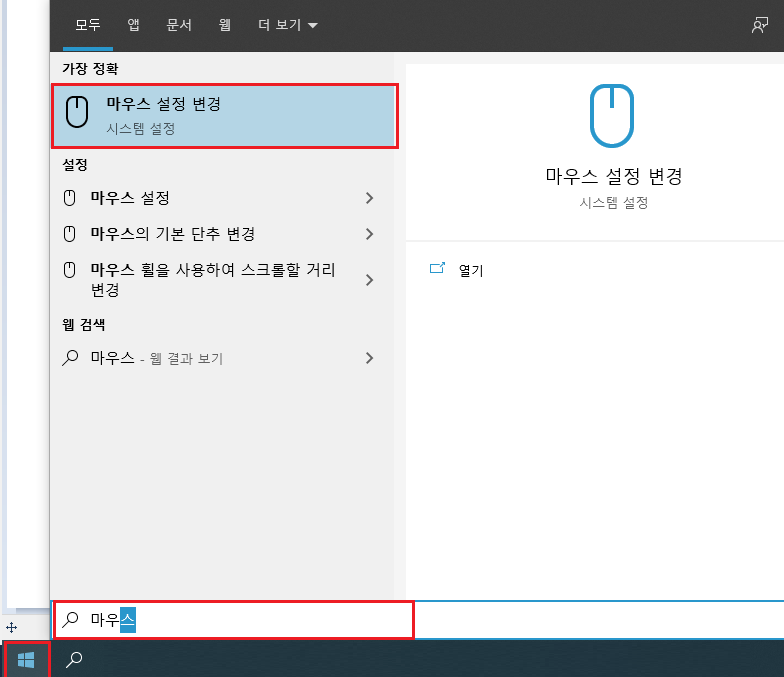Click the 설정 section header
The height and width of the screenshot is (677, 784).
coord(75,164)
